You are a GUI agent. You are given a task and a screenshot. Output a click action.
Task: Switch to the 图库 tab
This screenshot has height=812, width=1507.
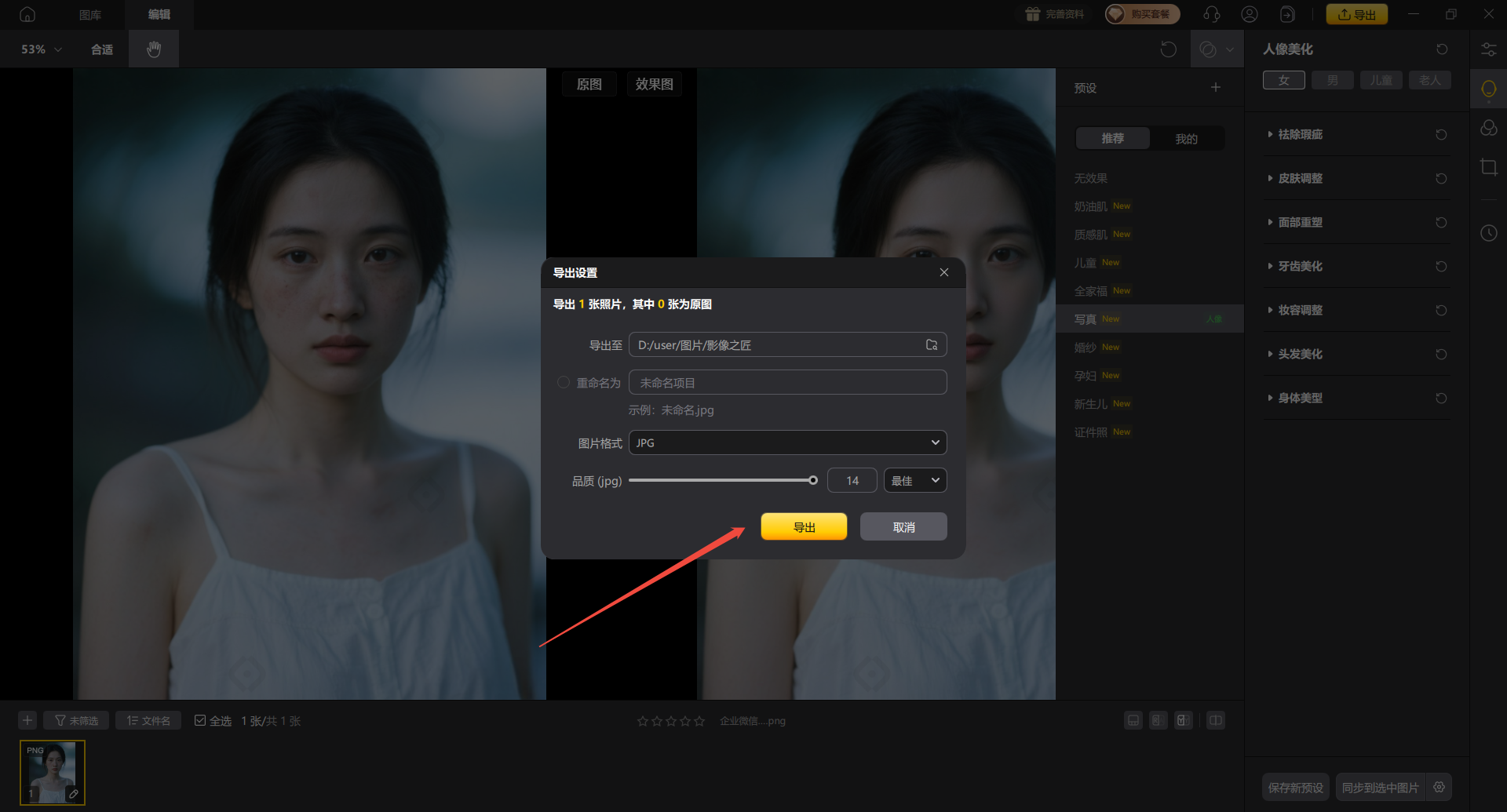tap(90, 15)
